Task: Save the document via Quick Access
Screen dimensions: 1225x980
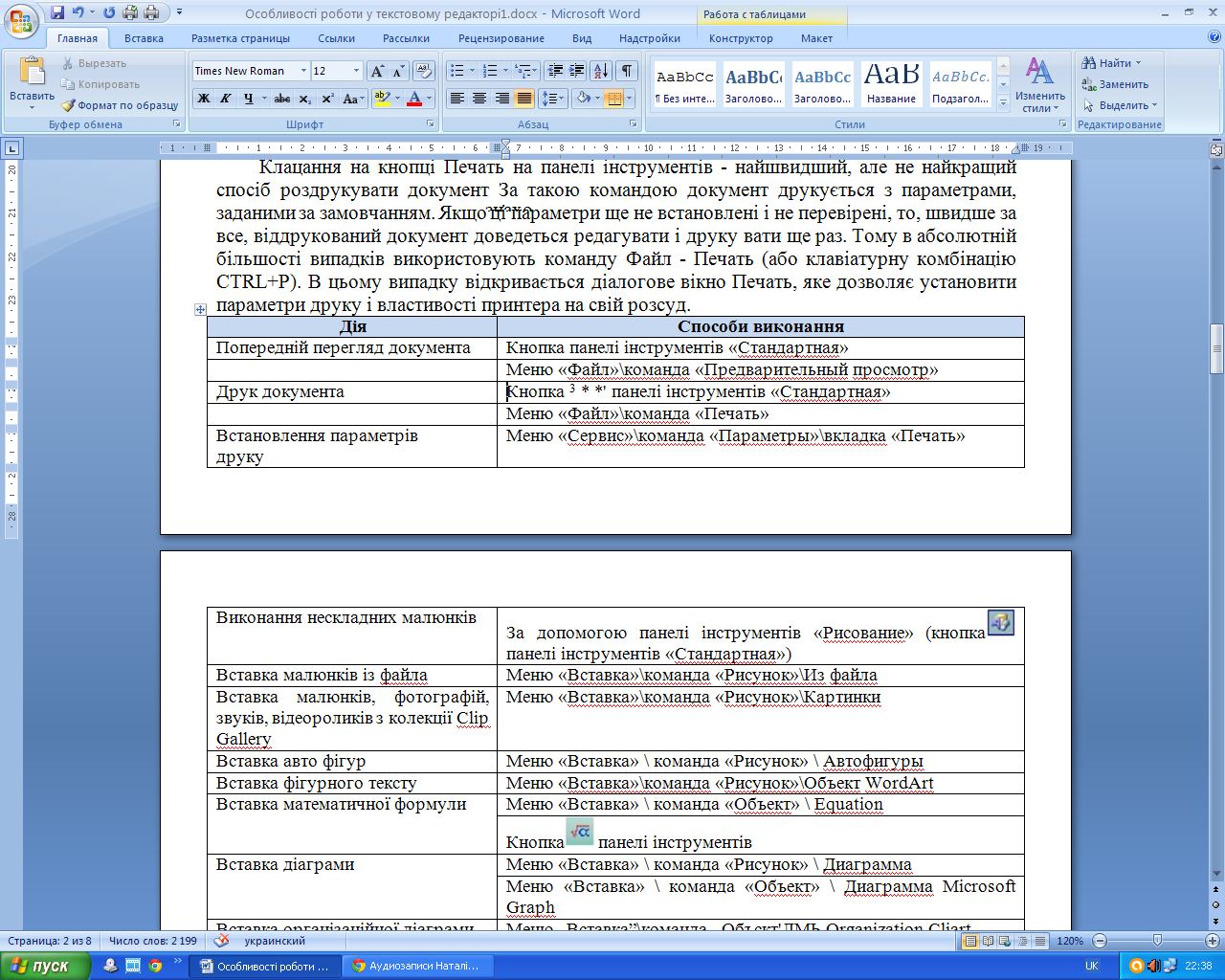Action: (57, 13)
